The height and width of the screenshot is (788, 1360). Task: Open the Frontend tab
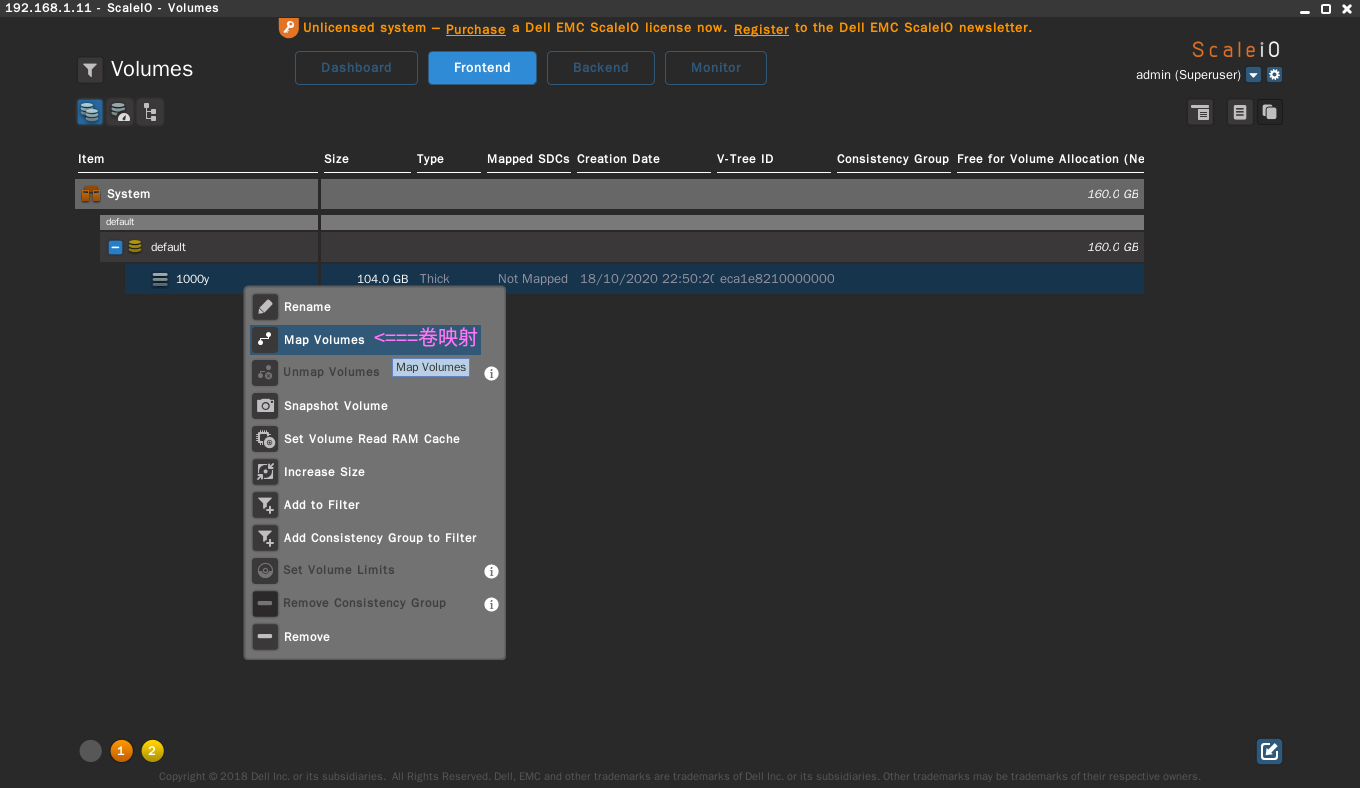[482, 68]
